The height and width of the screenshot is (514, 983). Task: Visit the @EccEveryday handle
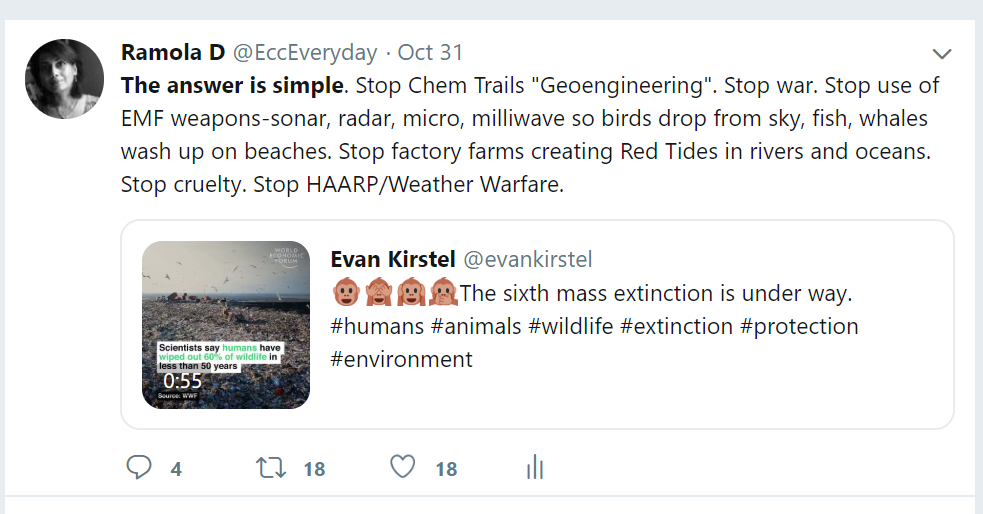(x=305, y=52)
